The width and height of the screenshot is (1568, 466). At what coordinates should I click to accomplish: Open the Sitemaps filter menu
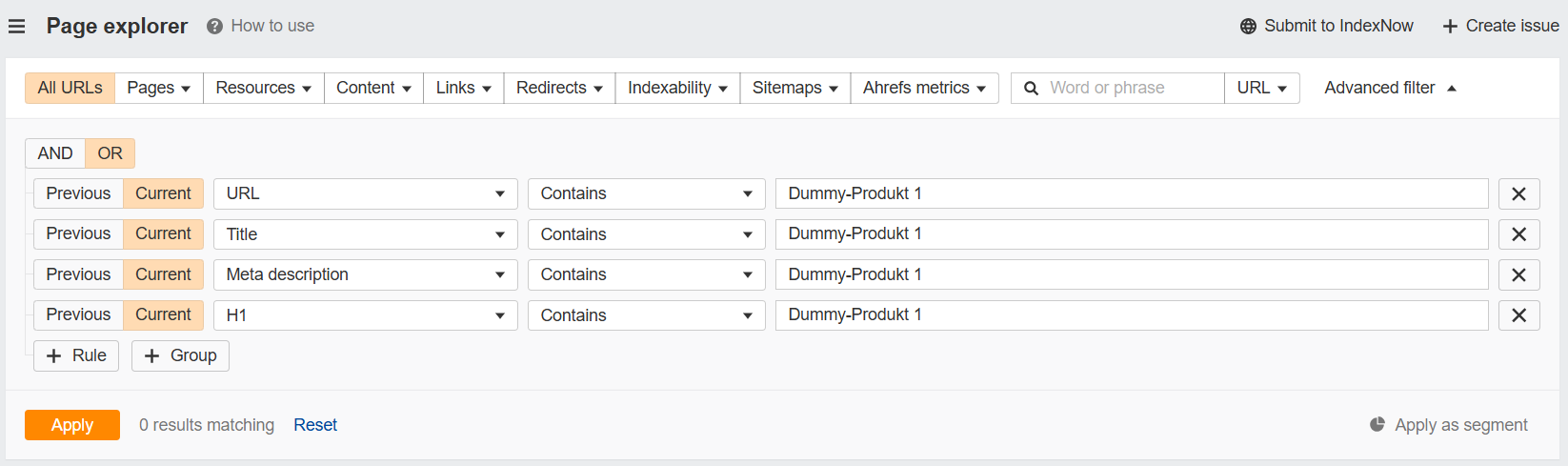click(x=795, y=88)
